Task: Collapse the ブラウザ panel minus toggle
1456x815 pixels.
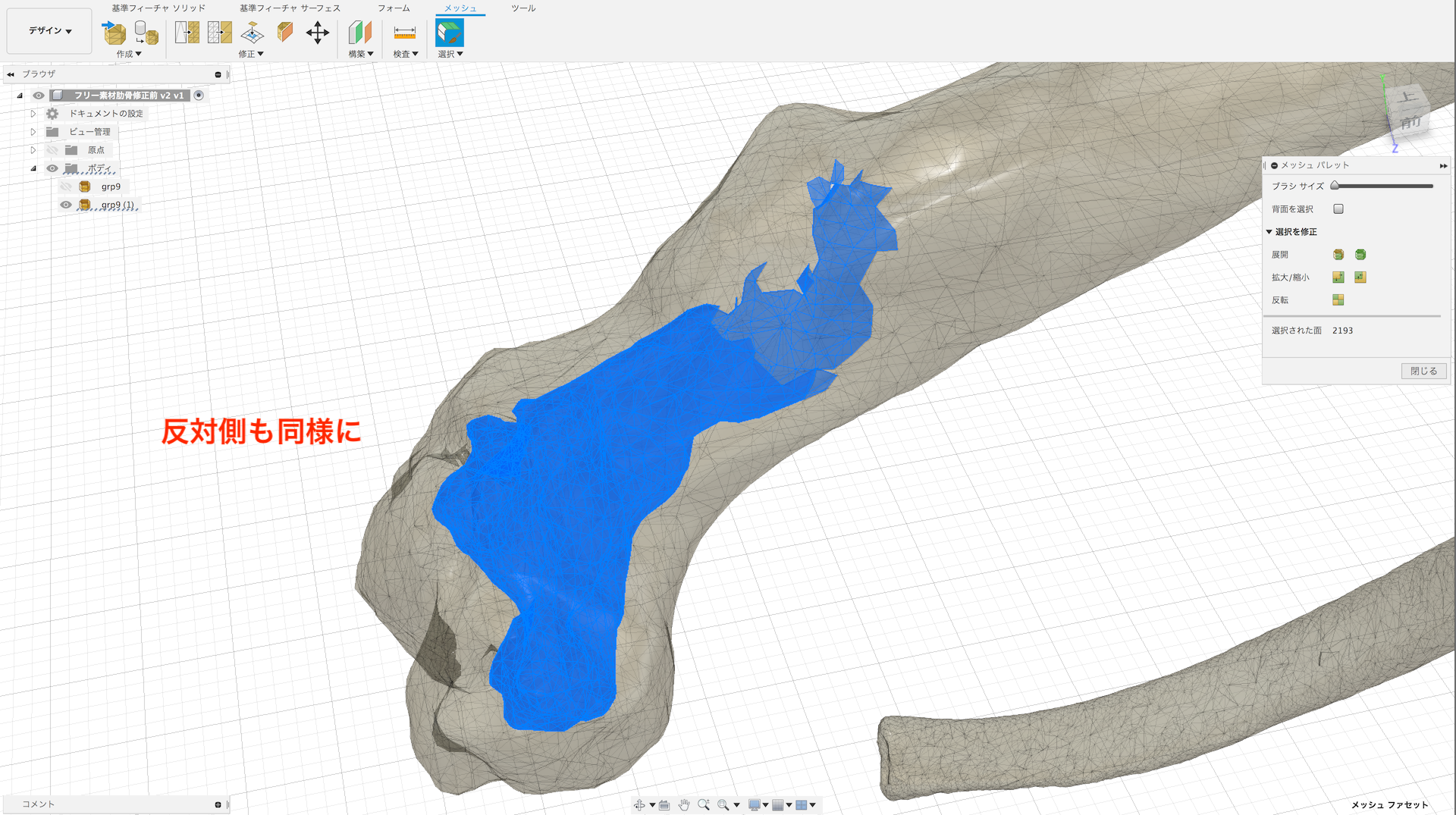Action: tap(218, 74)
